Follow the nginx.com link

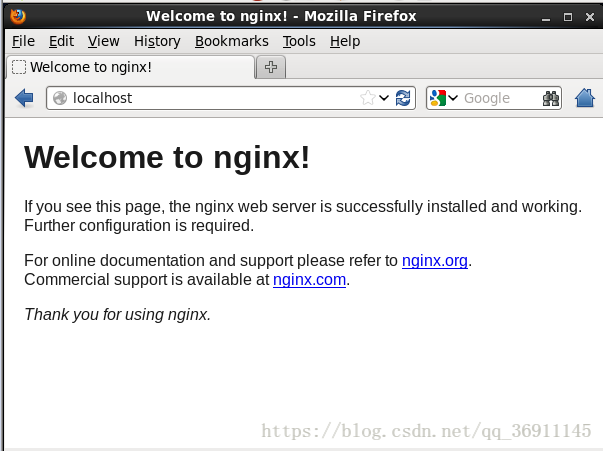pos(309,280)
